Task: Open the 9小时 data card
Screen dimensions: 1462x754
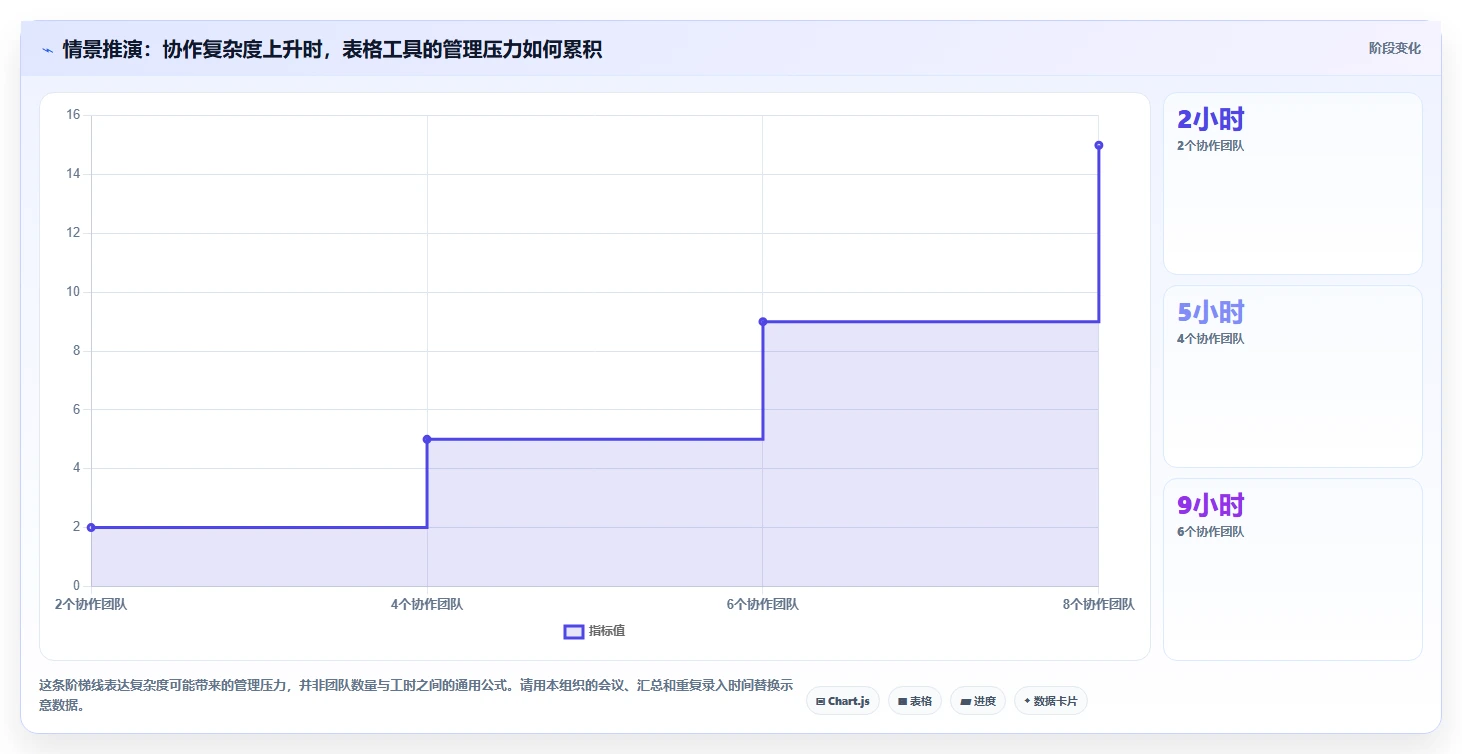Action: pyautogui.click(x=1292, y=569)
